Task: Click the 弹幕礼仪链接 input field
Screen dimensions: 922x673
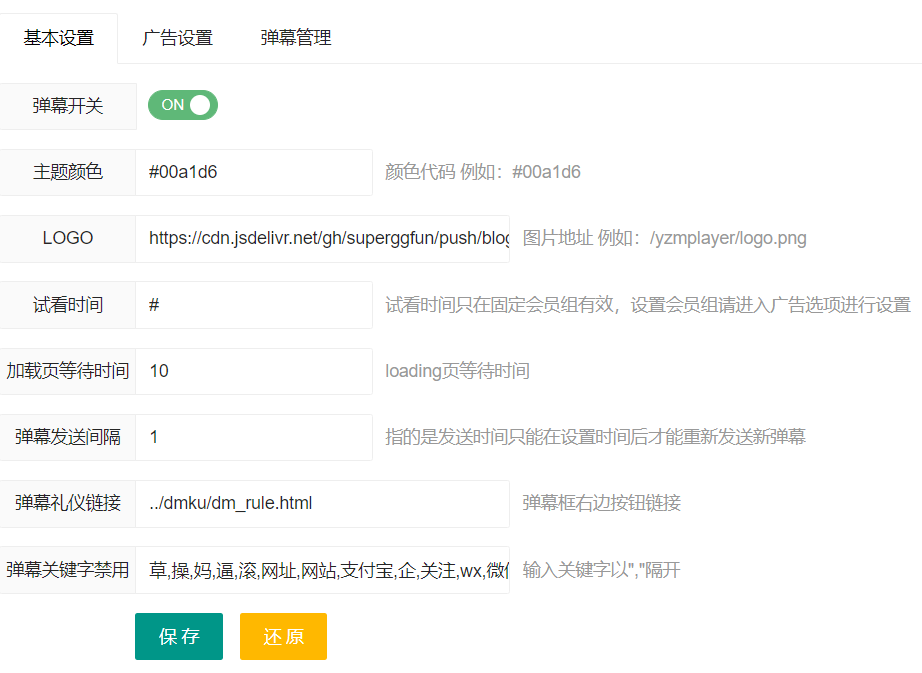Action: pyautogui.click(x=322, y=504)
